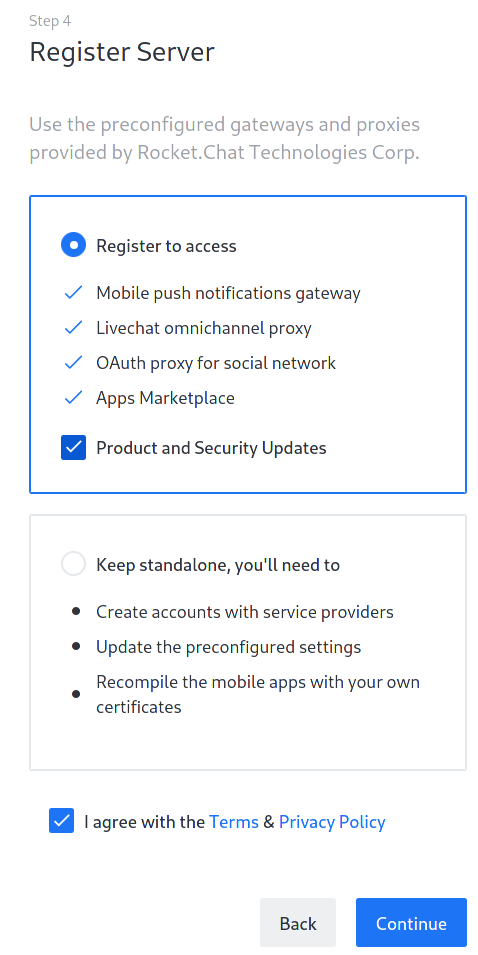Click bullet beside Recompile the mobile apps
The width and height of the screenshot is (478, 955).
click(76, 694)
